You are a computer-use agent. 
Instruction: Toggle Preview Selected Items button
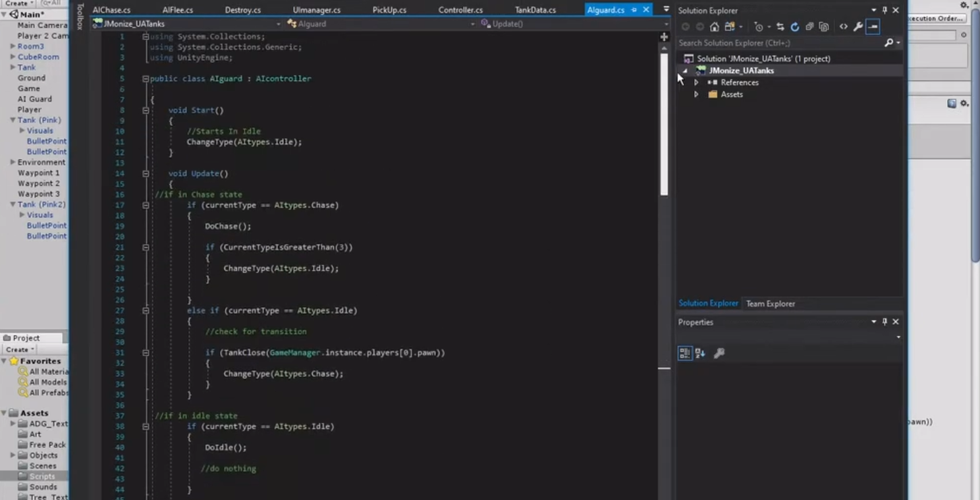tap(873, 27)
